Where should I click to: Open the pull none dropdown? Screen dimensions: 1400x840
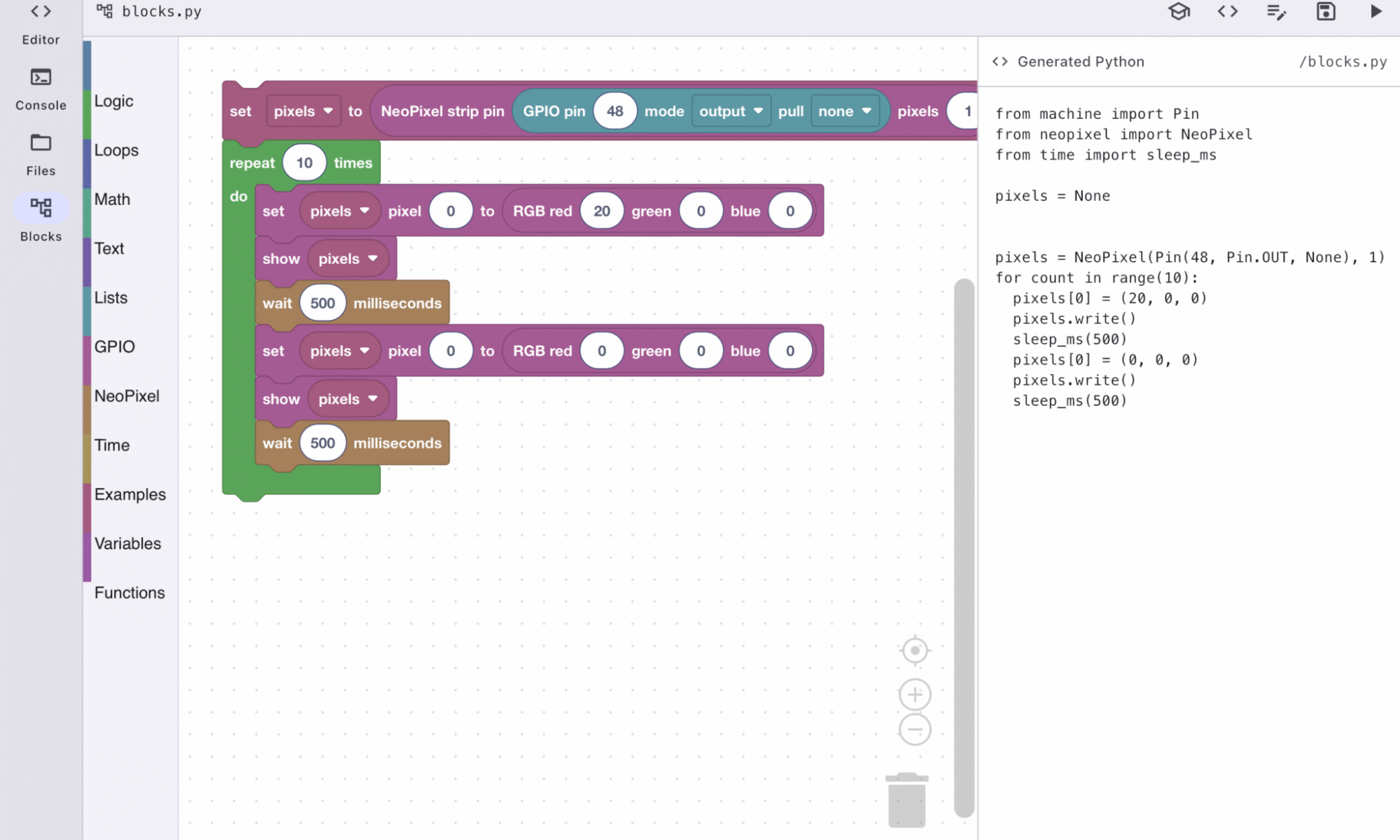point(845,111)
